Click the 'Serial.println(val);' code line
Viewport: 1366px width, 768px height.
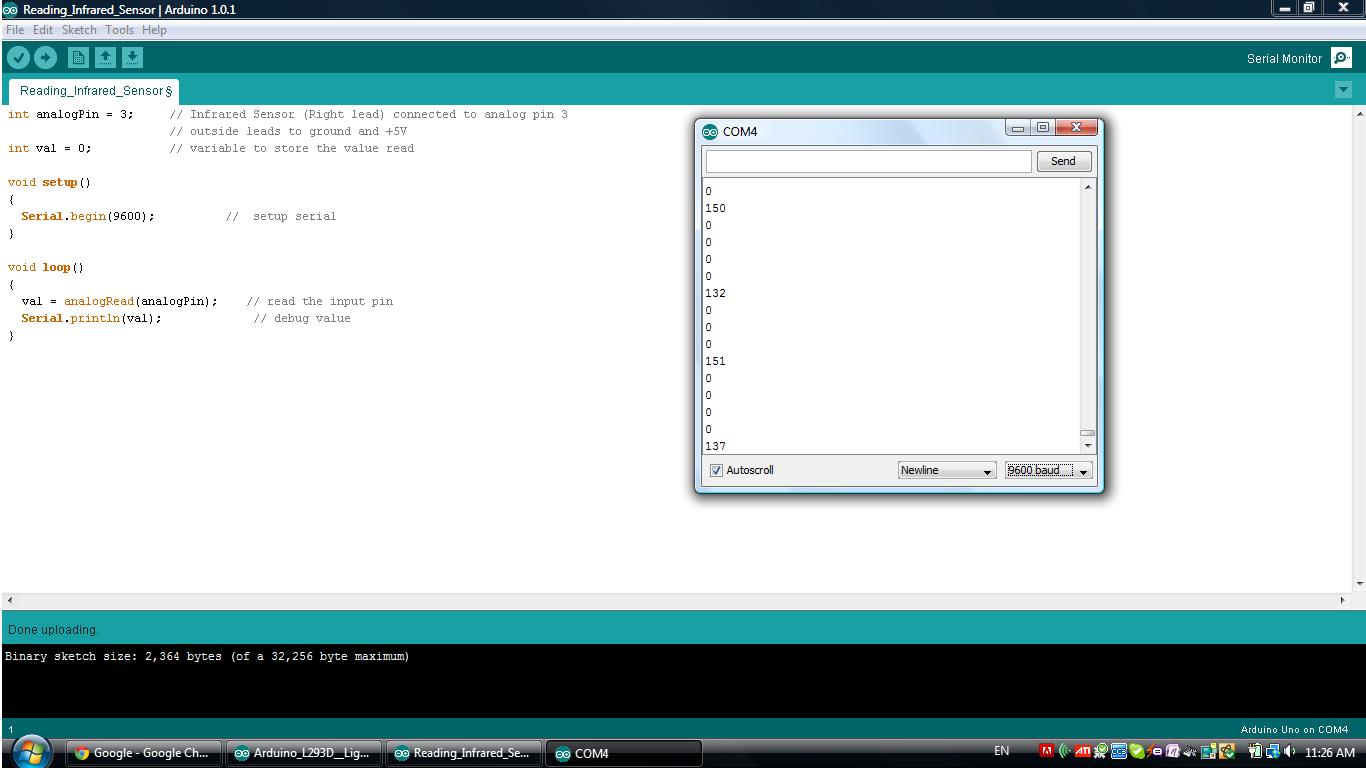coord(91,318)
